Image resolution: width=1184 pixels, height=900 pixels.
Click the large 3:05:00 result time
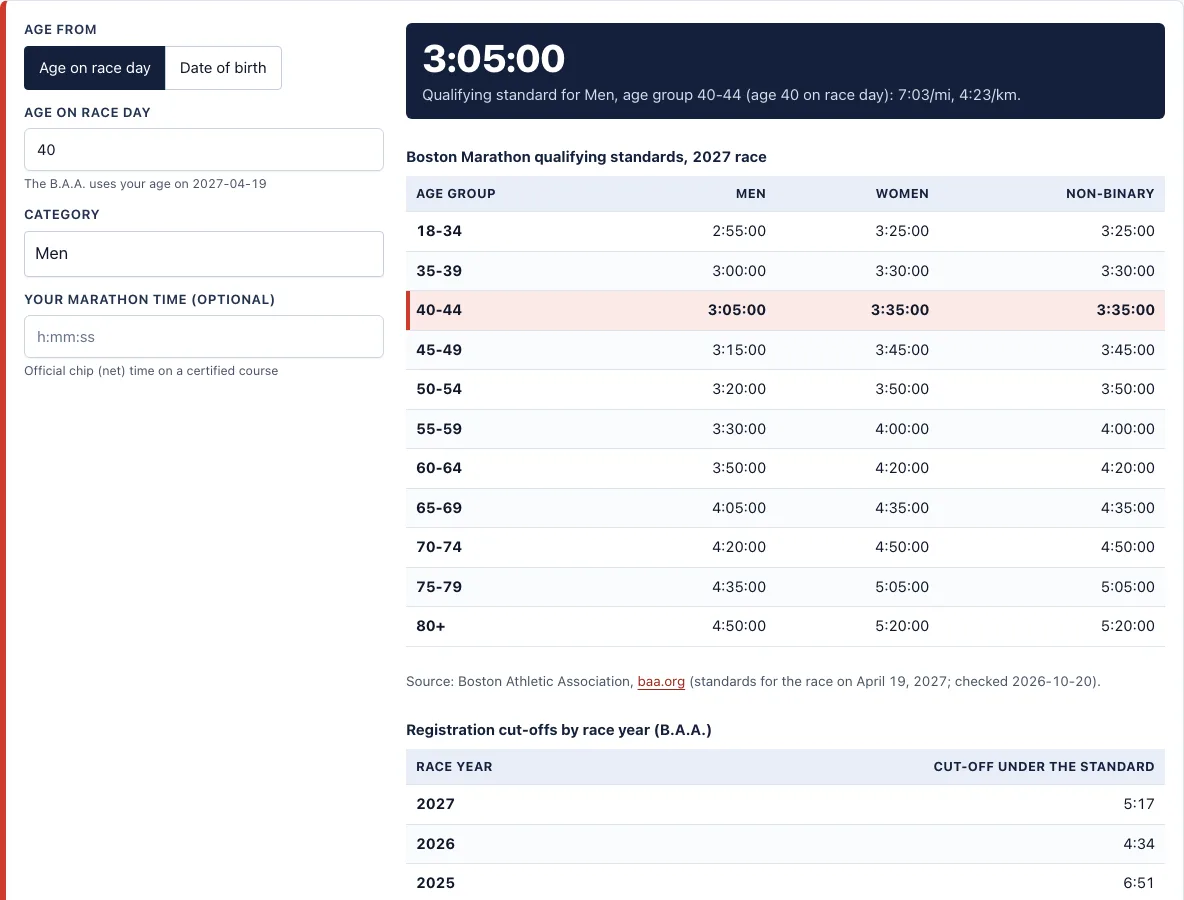tap(494, 58)
